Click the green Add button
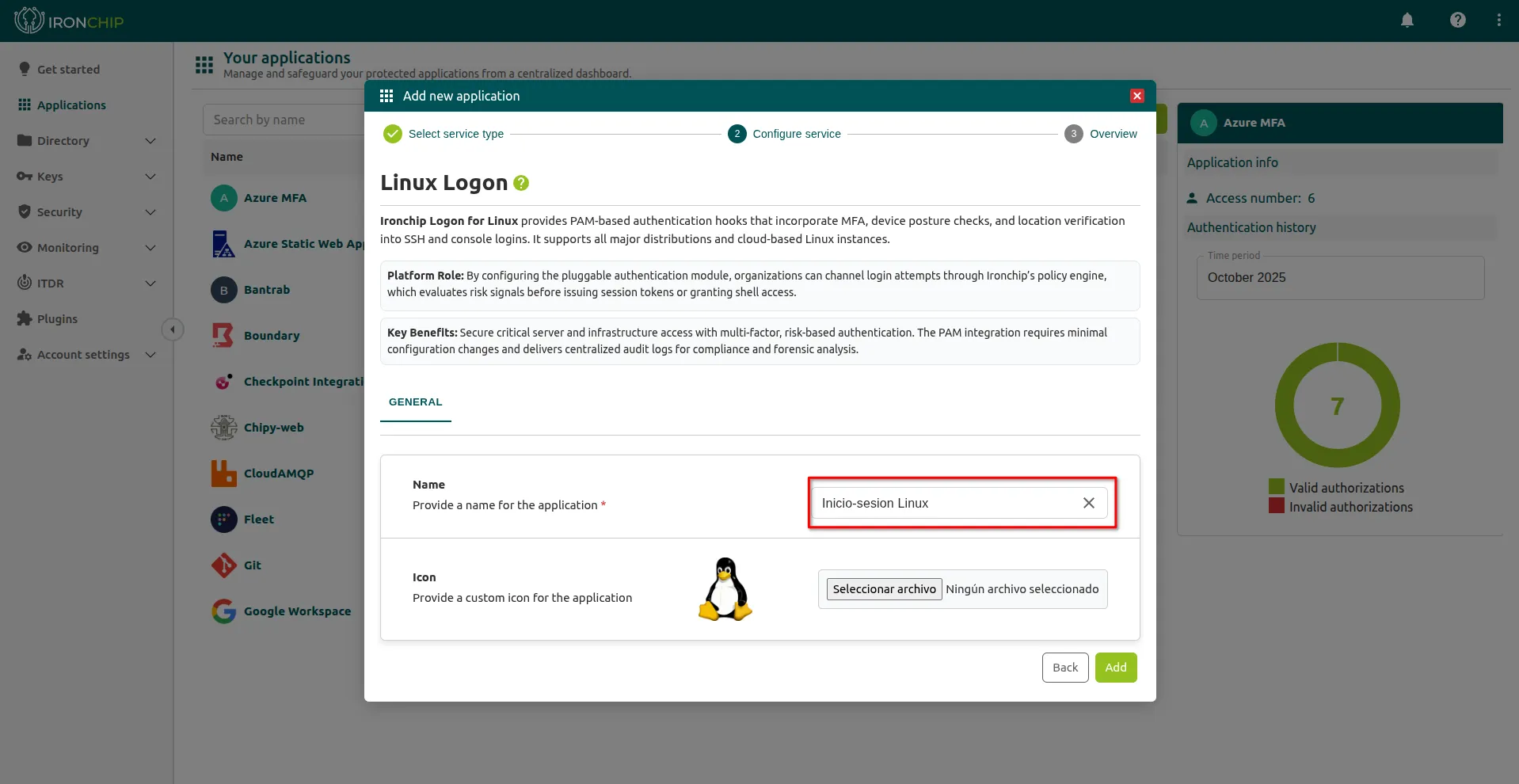Image resolution: width=1519 pixels, height=784 pixels. tap(1116, 668)
